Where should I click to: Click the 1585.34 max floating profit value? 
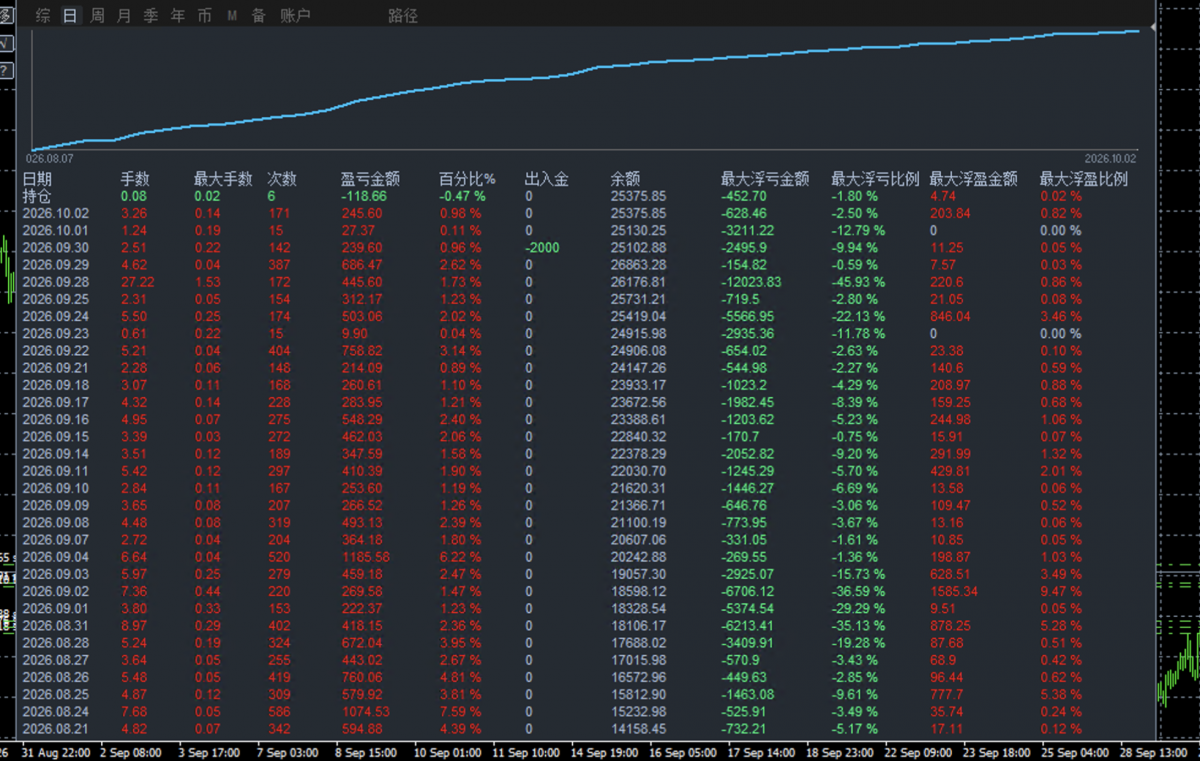(x=954, y=591)
